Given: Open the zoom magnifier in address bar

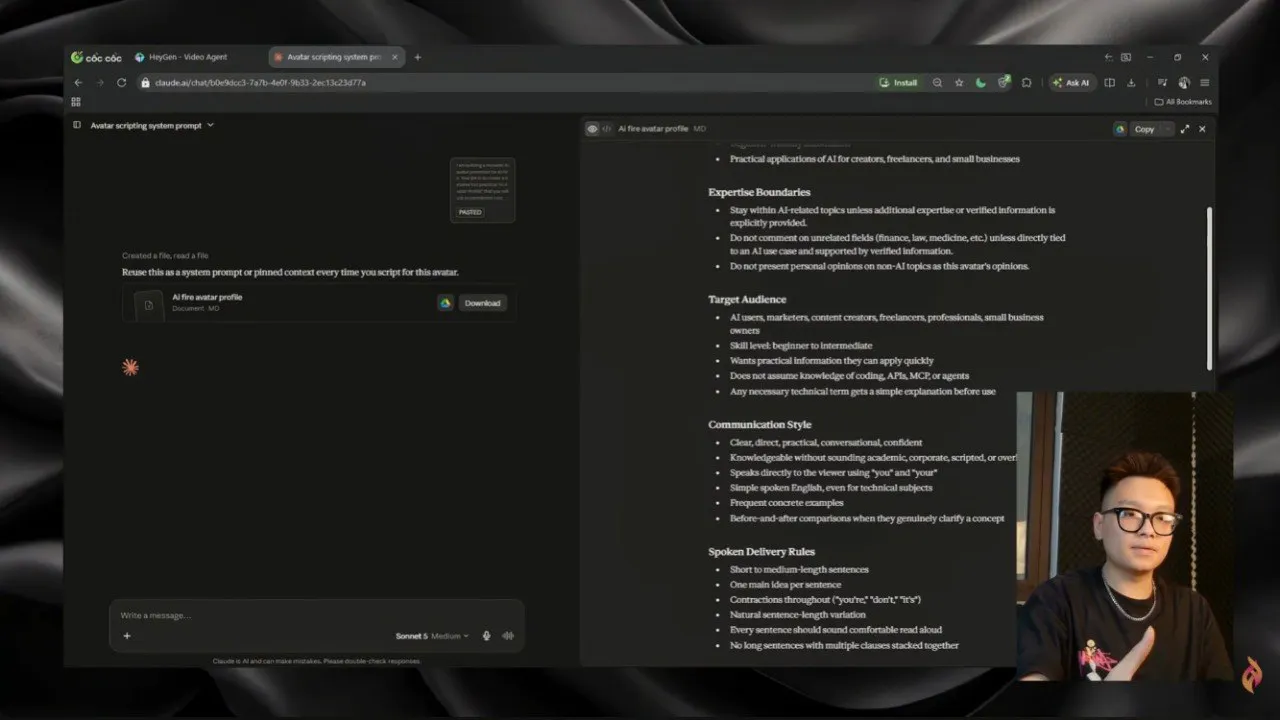Looking at the screenshot, I should point(937,83).
